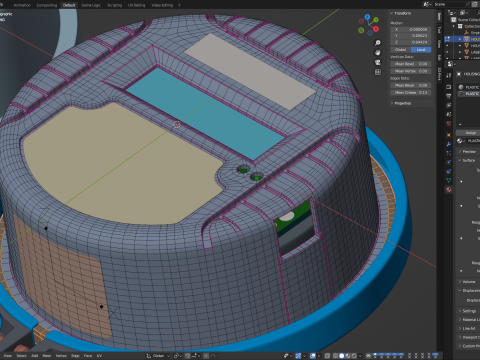Switch transform coordinates to Local
Image resolution: width=480 pixels, height=360 pixels.
(x=421, y=50)
